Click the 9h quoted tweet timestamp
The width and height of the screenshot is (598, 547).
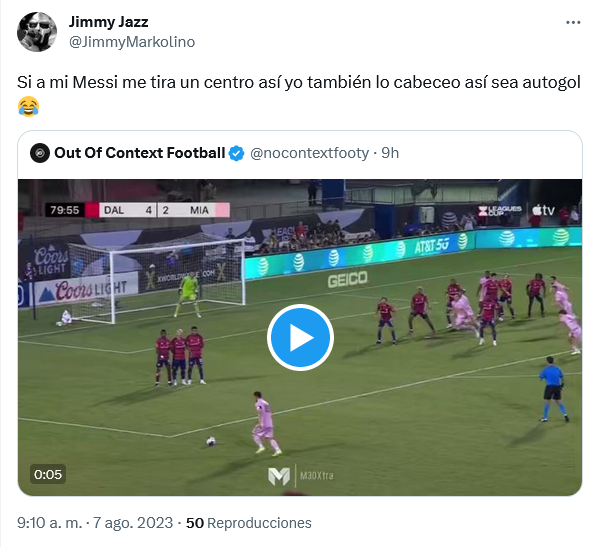pos(390,153)
